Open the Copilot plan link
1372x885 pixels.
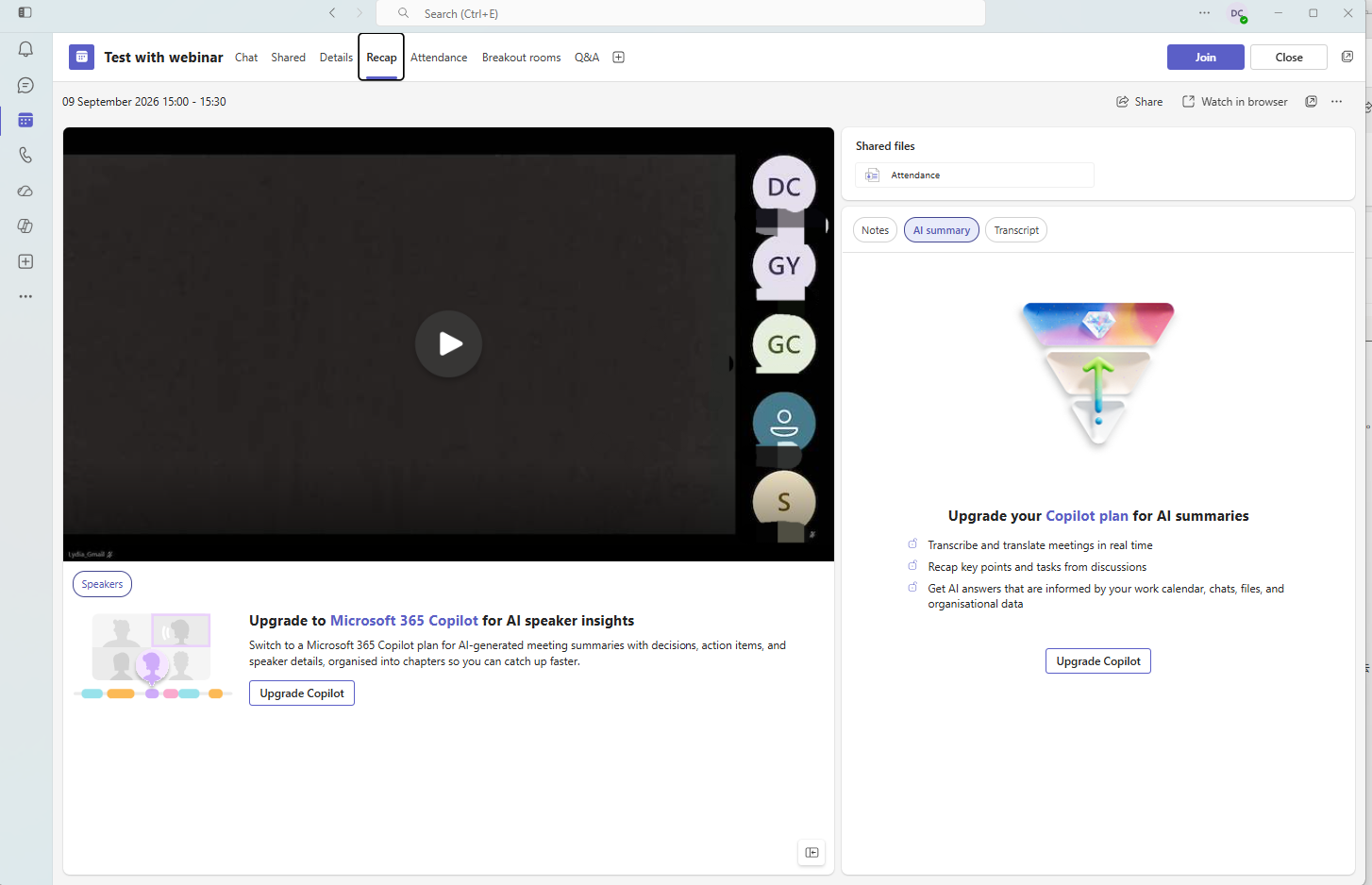tap(1087, 516)
